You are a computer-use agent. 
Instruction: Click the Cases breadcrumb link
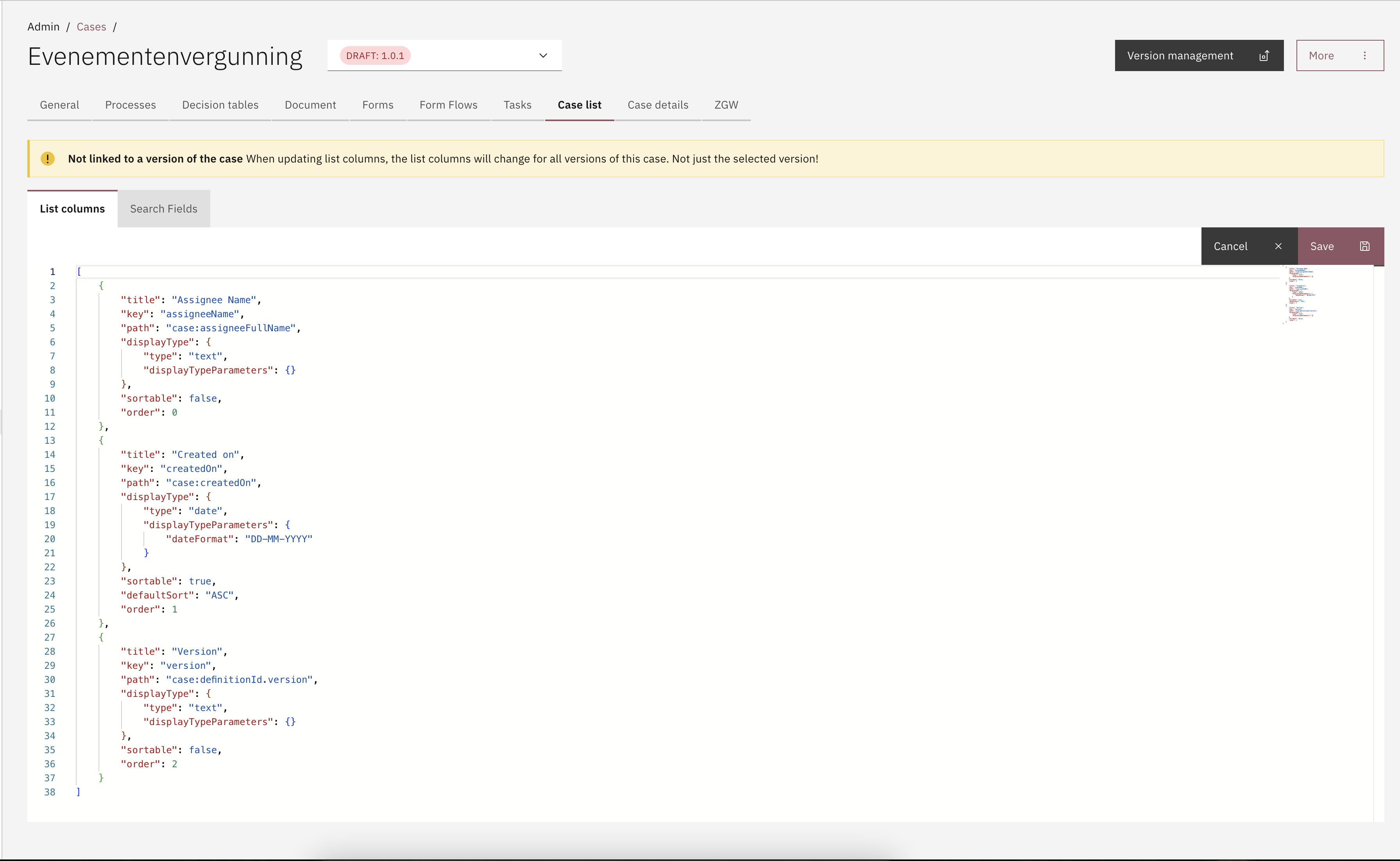click(91, 27)
